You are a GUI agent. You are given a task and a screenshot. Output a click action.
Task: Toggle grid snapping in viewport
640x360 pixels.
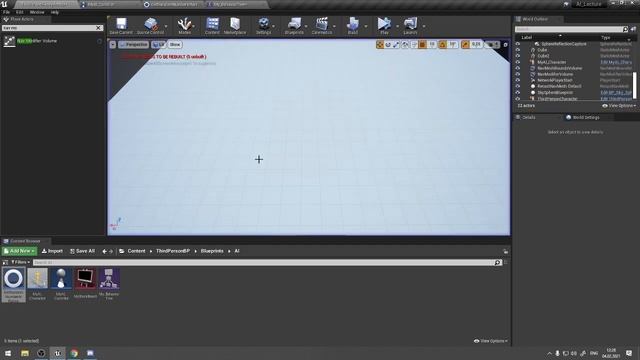pyautogui.click(x=423, y=44)
